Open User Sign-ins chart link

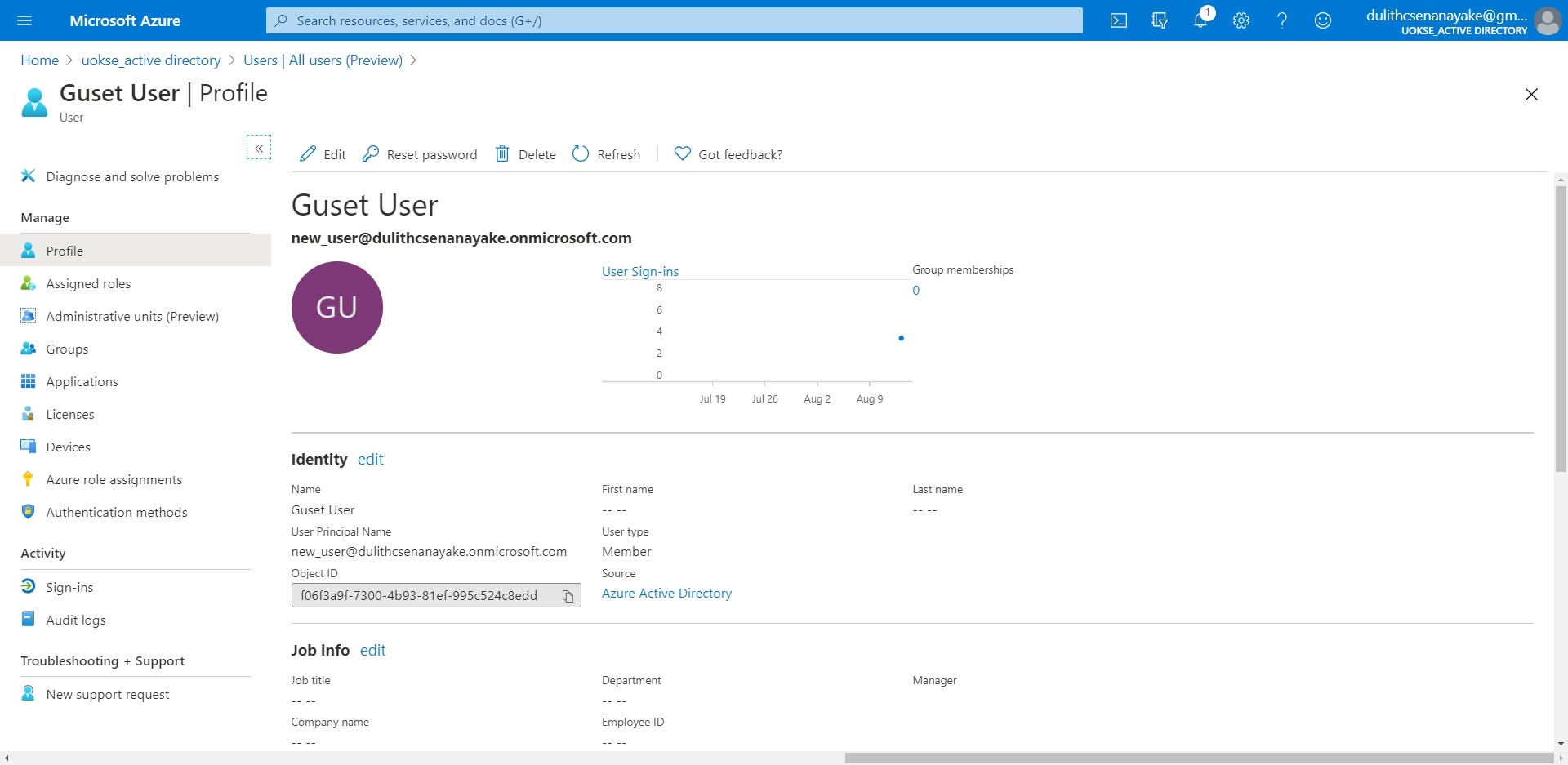(x=640, y=271)
